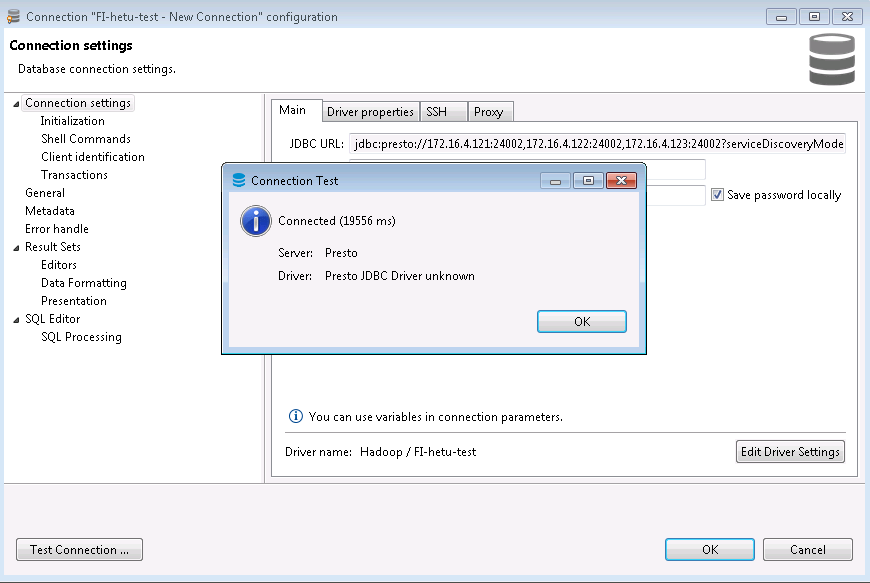The image size is (870, 583).
Task: Close the connection configuration window
Action: [x=847, y=17]
